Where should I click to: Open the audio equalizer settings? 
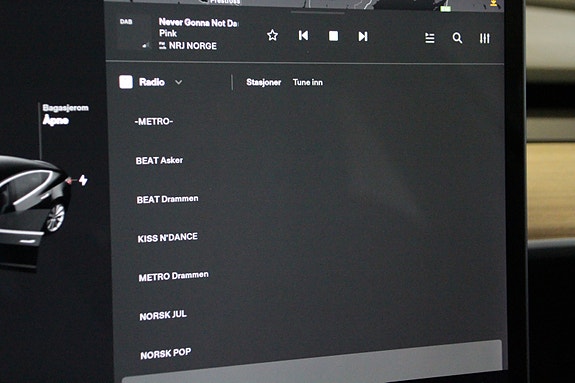484,38
